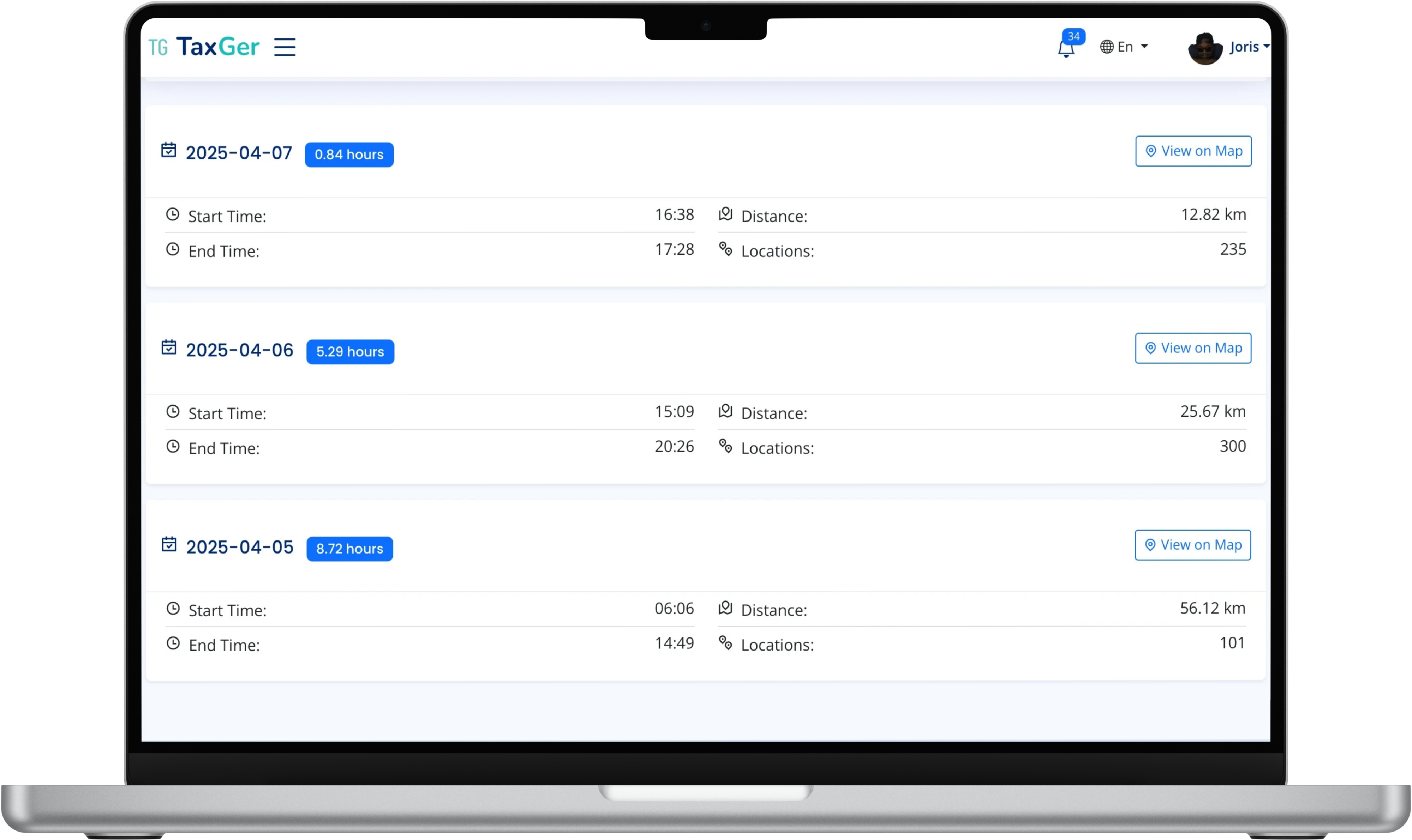
Task: View 2025-04-05 trip on map
Action: (1192, 545)
